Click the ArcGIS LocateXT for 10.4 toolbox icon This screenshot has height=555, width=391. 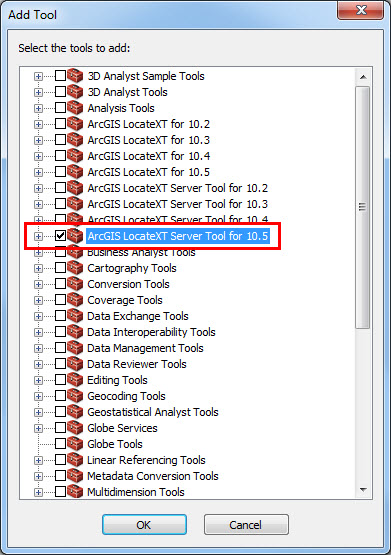(x=75, y=156)
